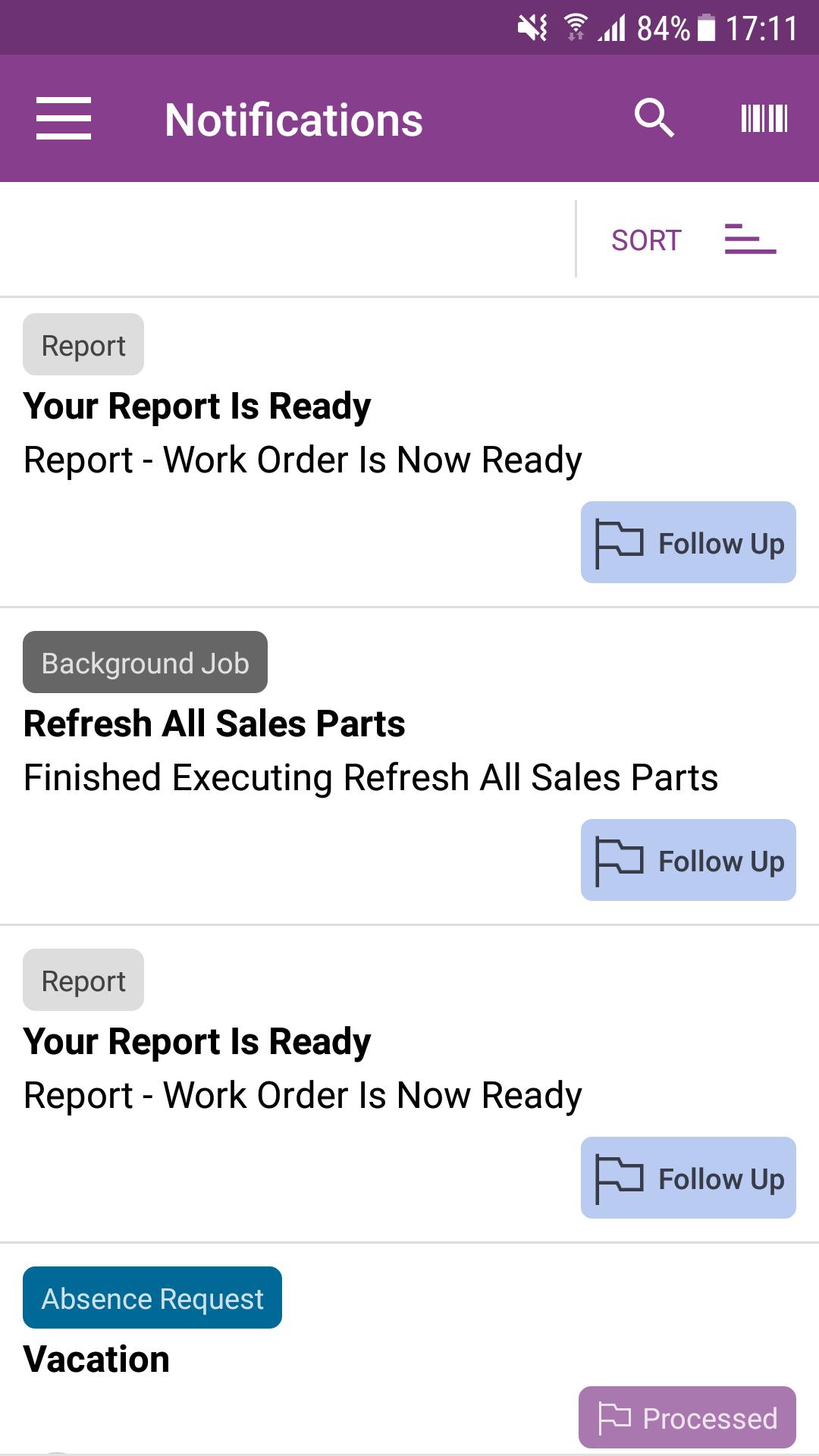819x1456 pixels.
Task: Select the Background Job category tag
Action: tap(145, 662)
